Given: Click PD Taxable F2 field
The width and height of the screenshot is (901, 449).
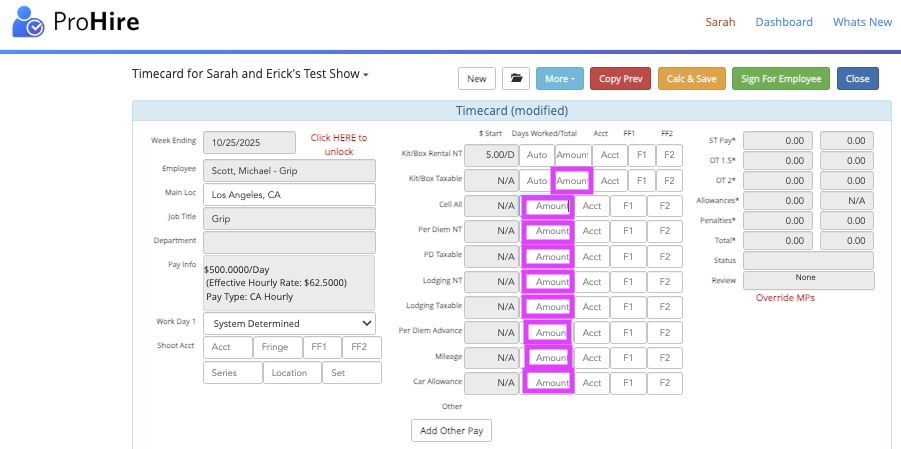Looking at the screenshot, I should click(x=665, y=256).
